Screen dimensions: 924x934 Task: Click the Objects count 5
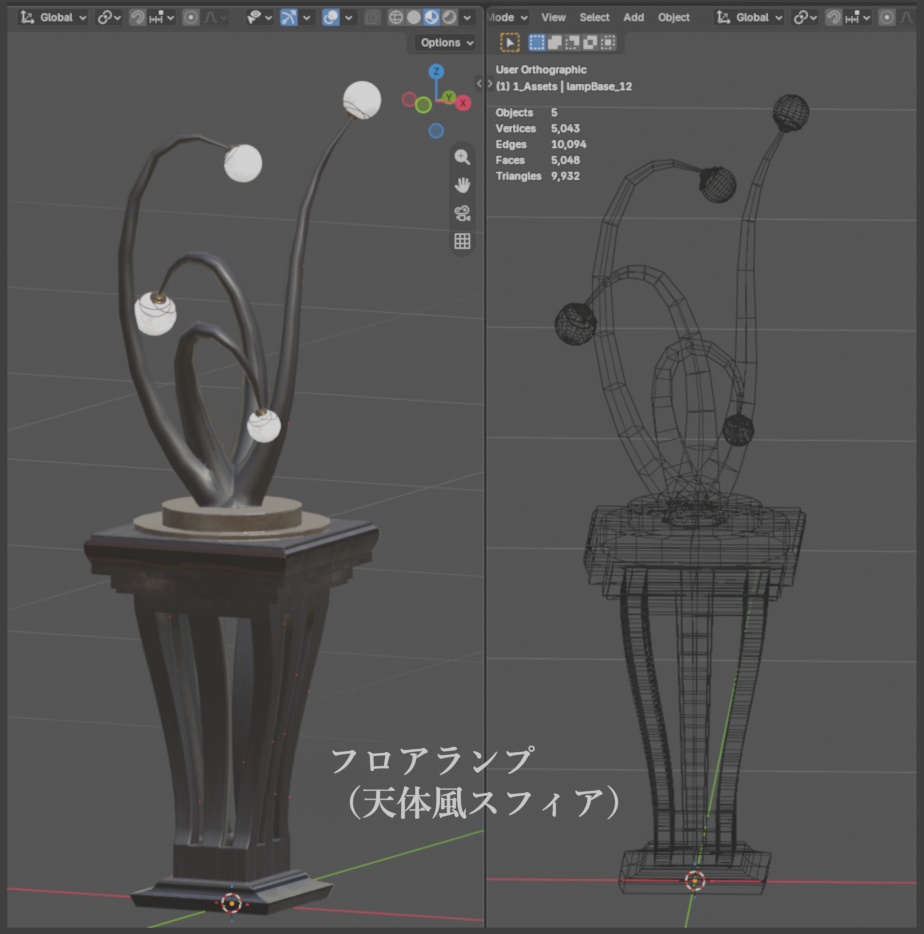(x=554, y=113)
